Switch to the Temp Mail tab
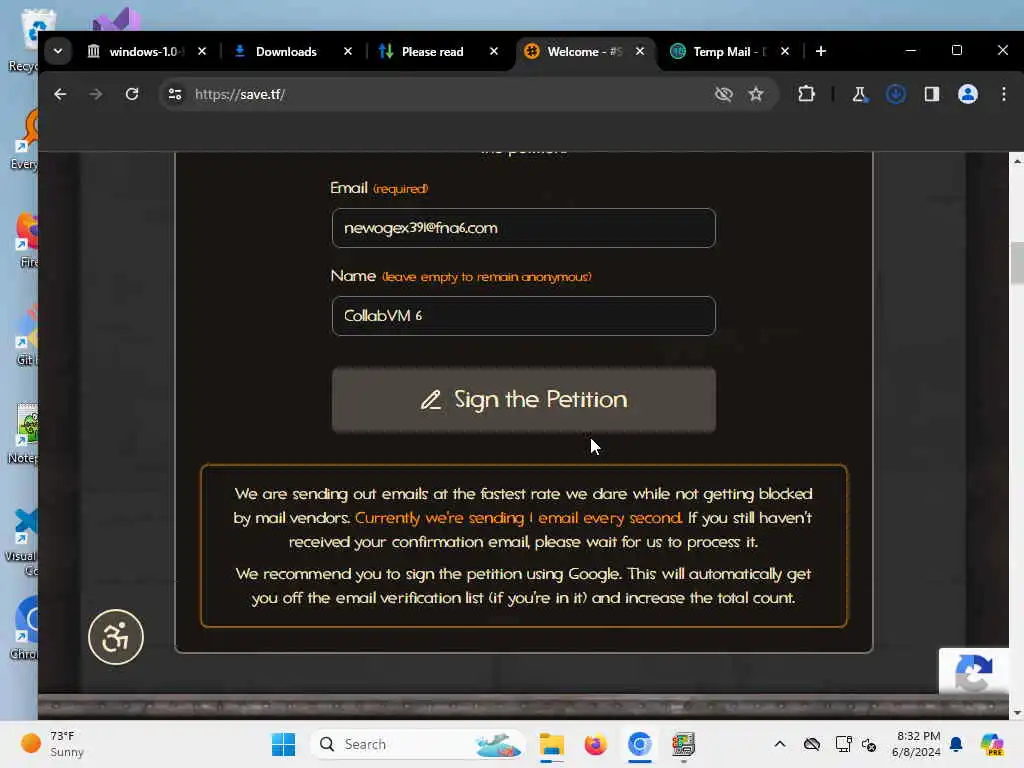The image size is (1024, 768). click(x=730, y=52)
